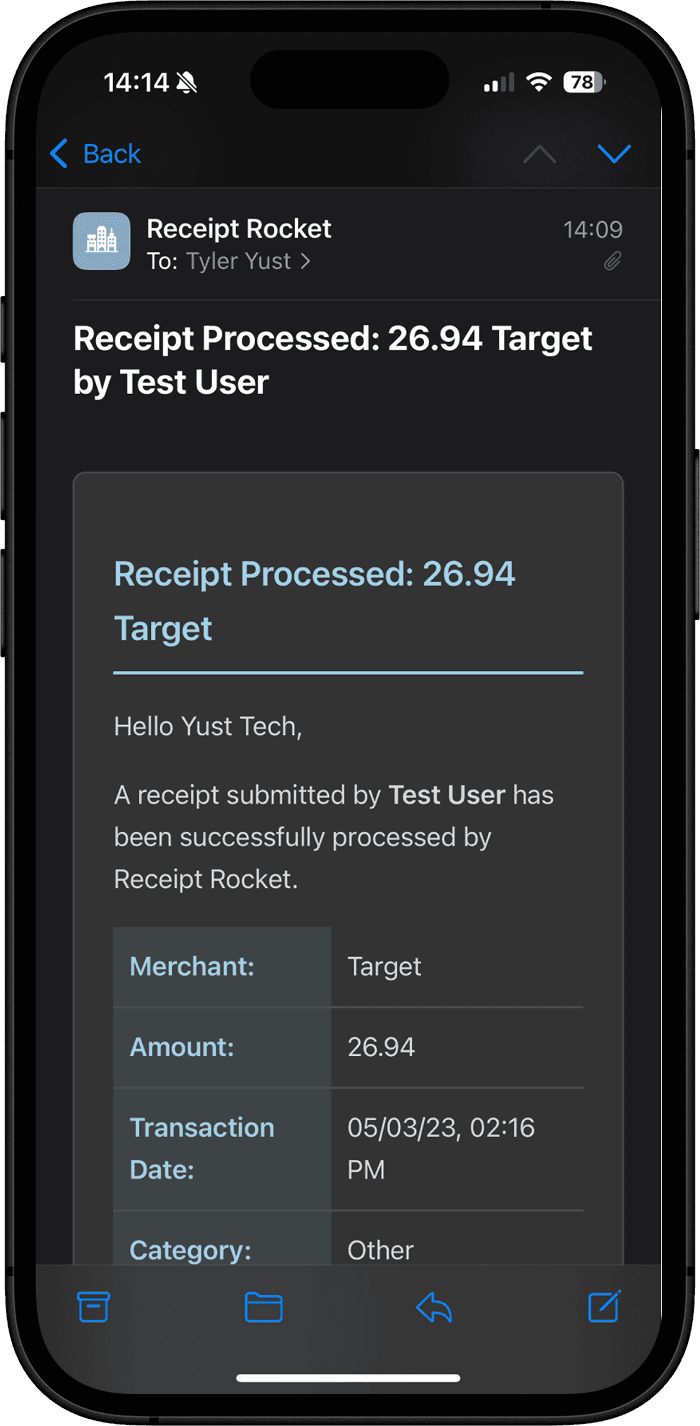This screenshot has width=700, height=1426.
Task: Open the folder icon to move the message
Action: (x=263, y=1307)
